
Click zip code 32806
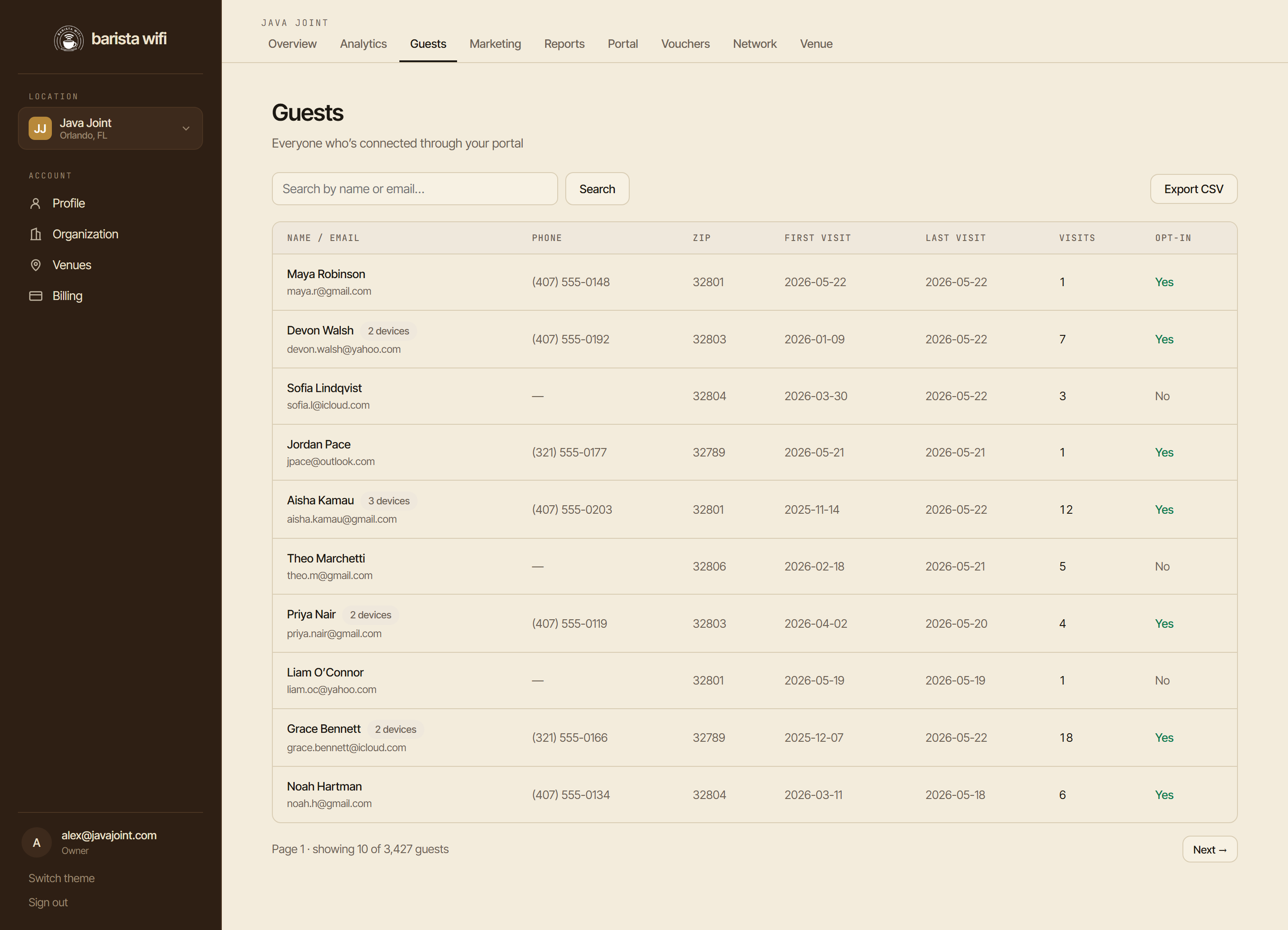(709, 566)
